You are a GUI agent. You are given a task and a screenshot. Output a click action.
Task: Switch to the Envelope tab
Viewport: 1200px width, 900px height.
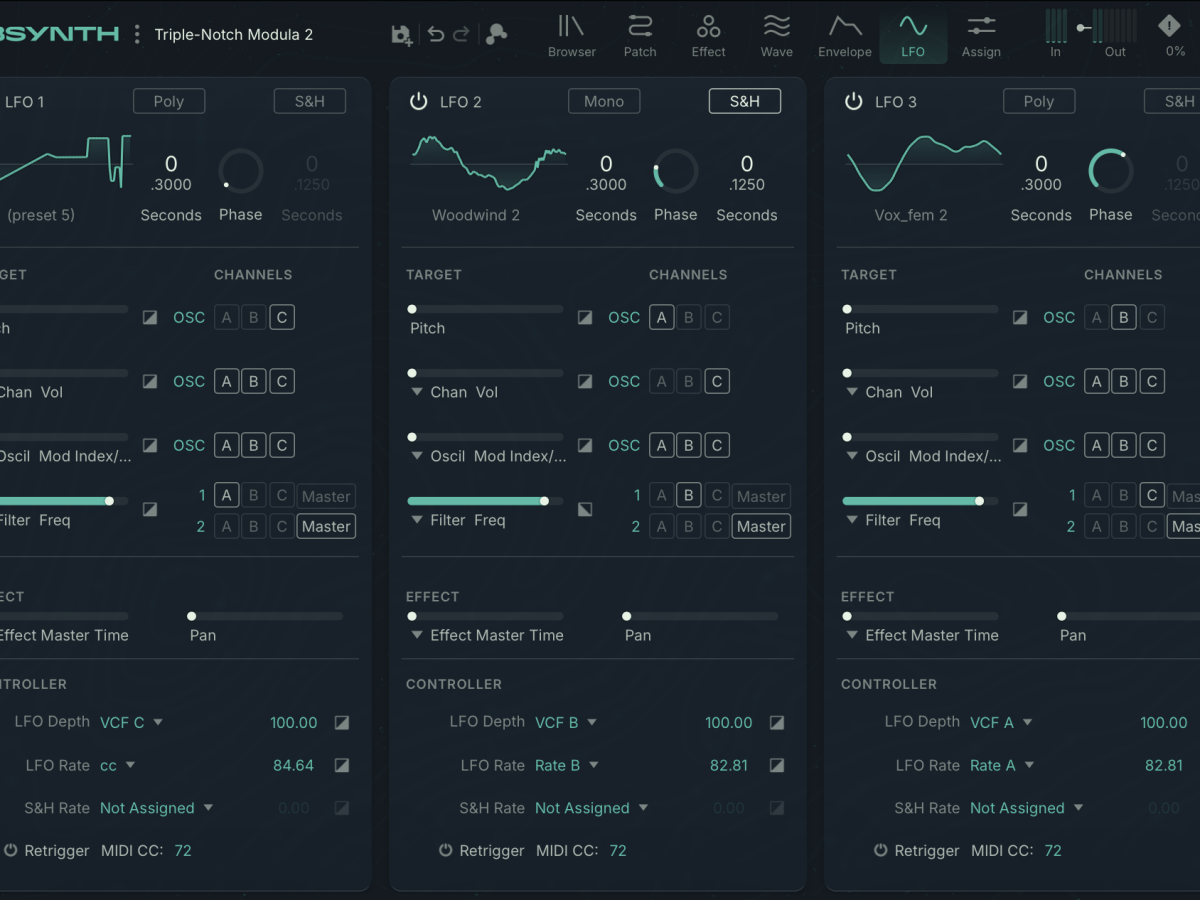845,35
